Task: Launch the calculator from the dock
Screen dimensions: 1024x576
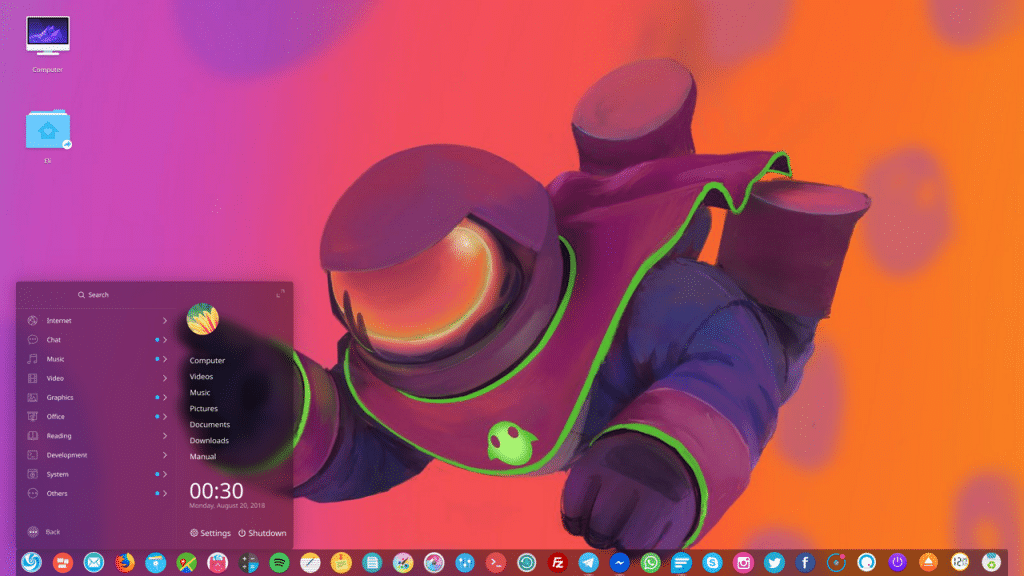Action: (249, 562)
